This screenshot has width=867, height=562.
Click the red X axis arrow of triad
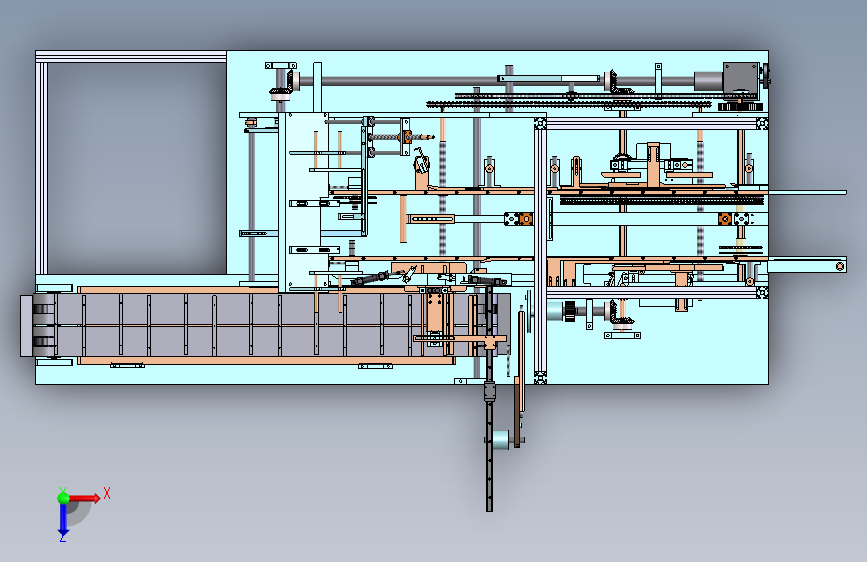[84, 498]
